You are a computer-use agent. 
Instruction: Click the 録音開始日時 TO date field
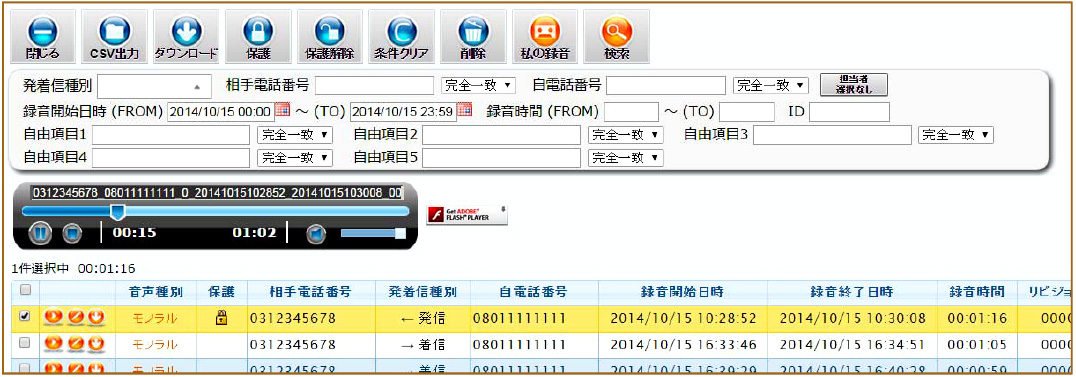(x=404, y=111)
